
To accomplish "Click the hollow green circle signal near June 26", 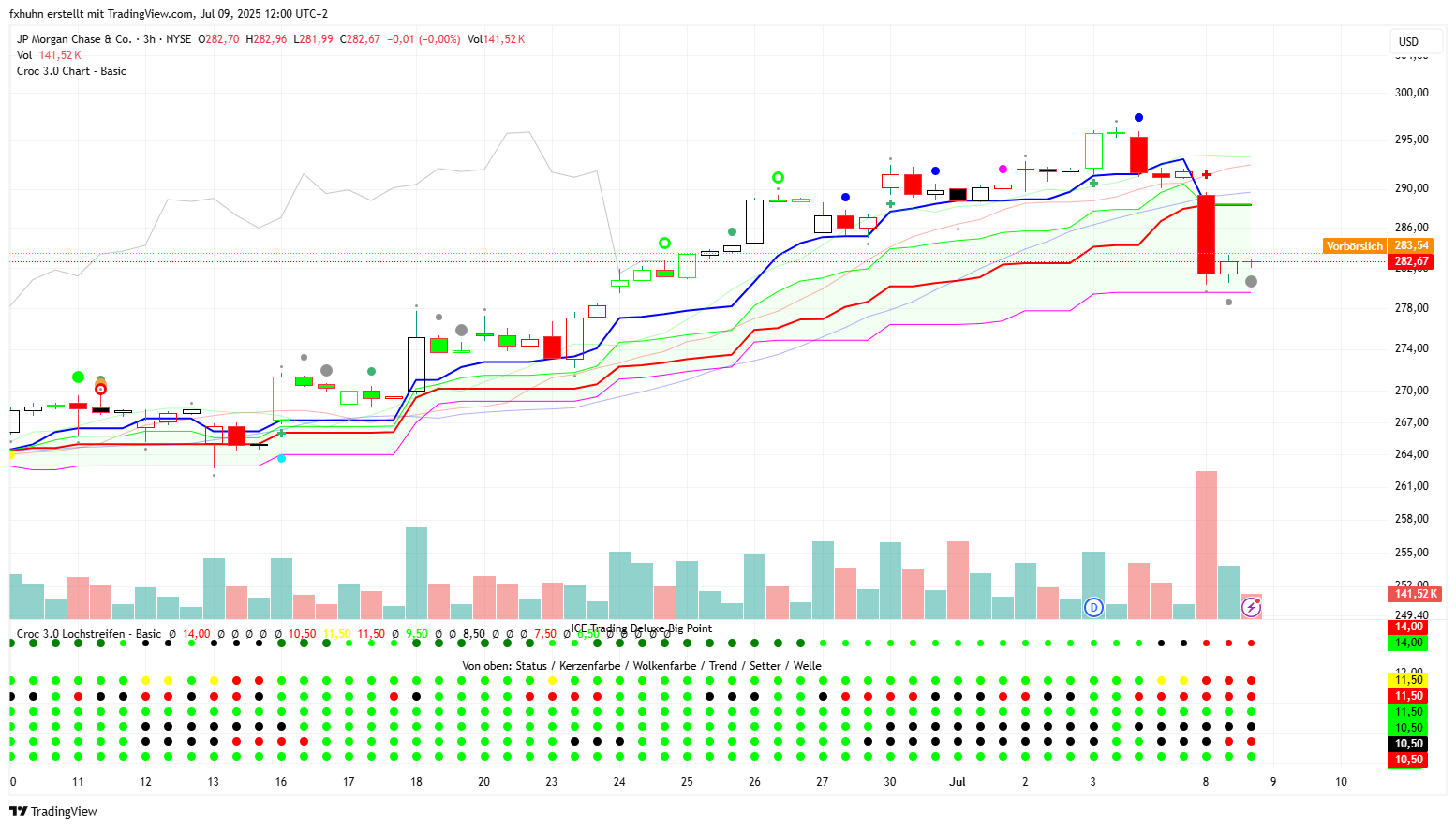I will point(778,178).
